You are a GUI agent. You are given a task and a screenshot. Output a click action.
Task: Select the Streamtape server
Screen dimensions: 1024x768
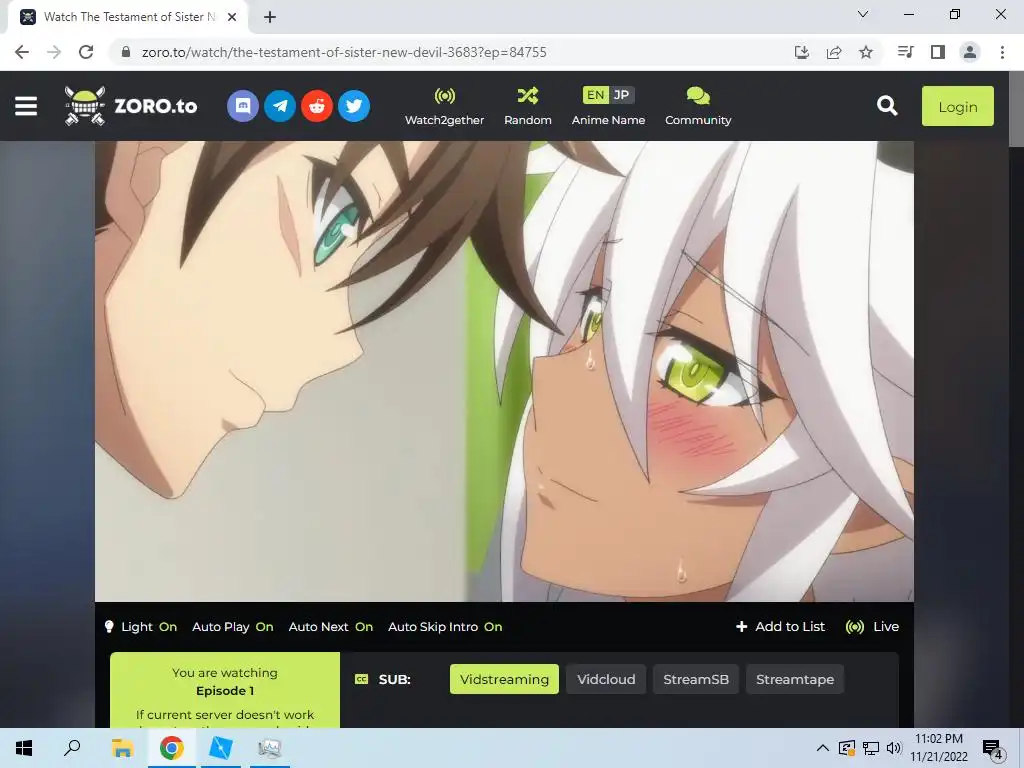[x=795, y=679]
